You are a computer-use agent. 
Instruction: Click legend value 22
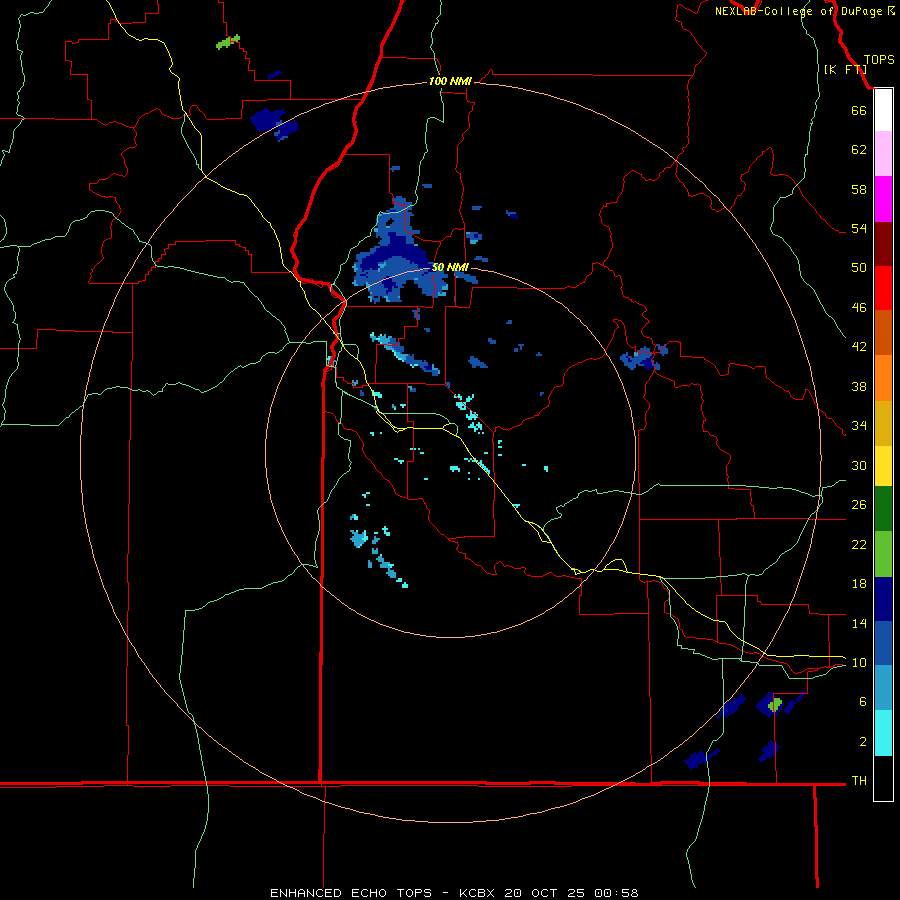click(x=859, y=545)
